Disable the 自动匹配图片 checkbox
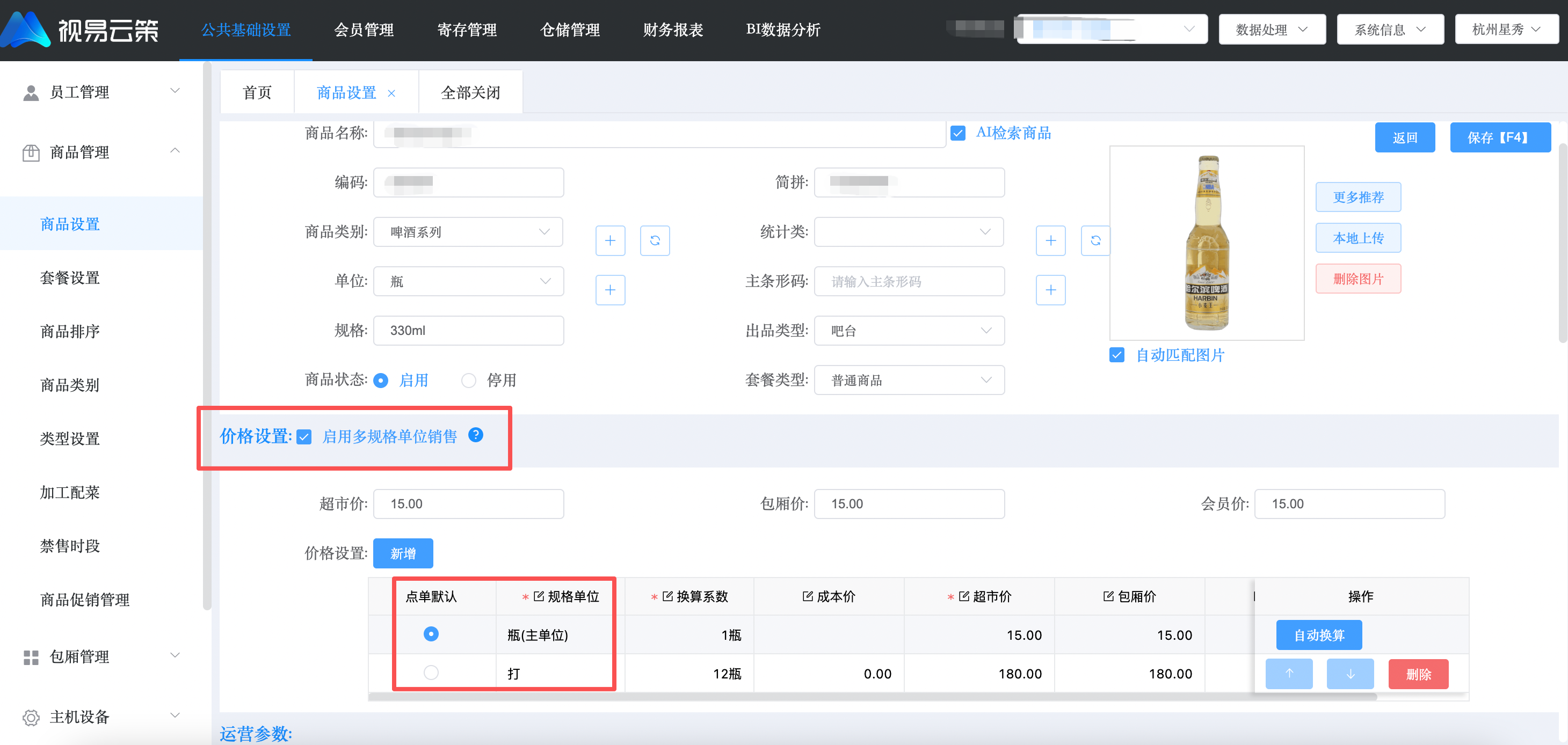The width and height of the screenshot is (1568, 745). (1117, 355)
